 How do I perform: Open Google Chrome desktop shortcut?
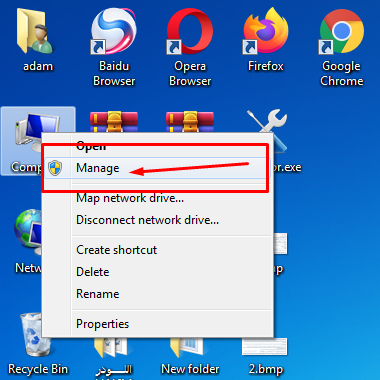pos(341,31)
